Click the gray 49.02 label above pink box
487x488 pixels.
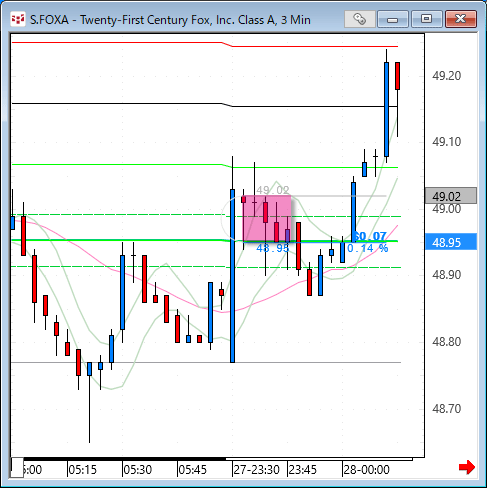(273, 190)
